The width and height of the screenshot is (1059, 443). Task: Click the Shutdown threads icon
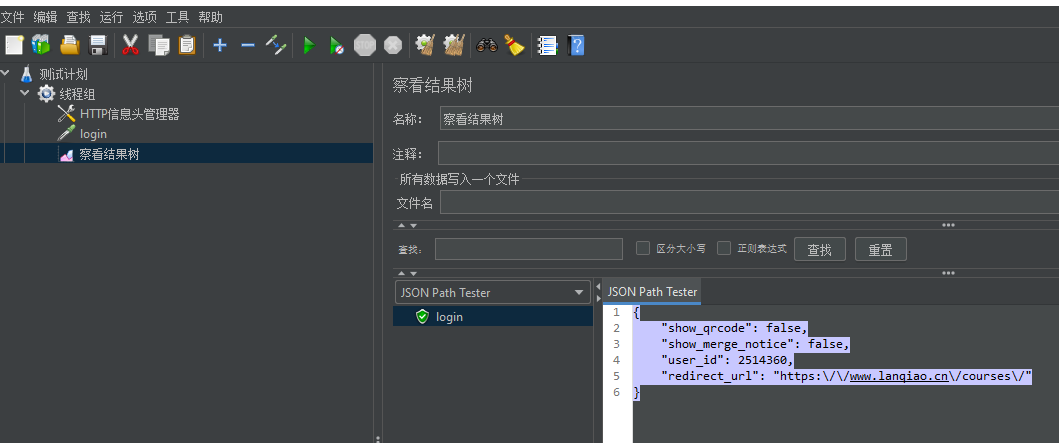(x=393, y=45)
